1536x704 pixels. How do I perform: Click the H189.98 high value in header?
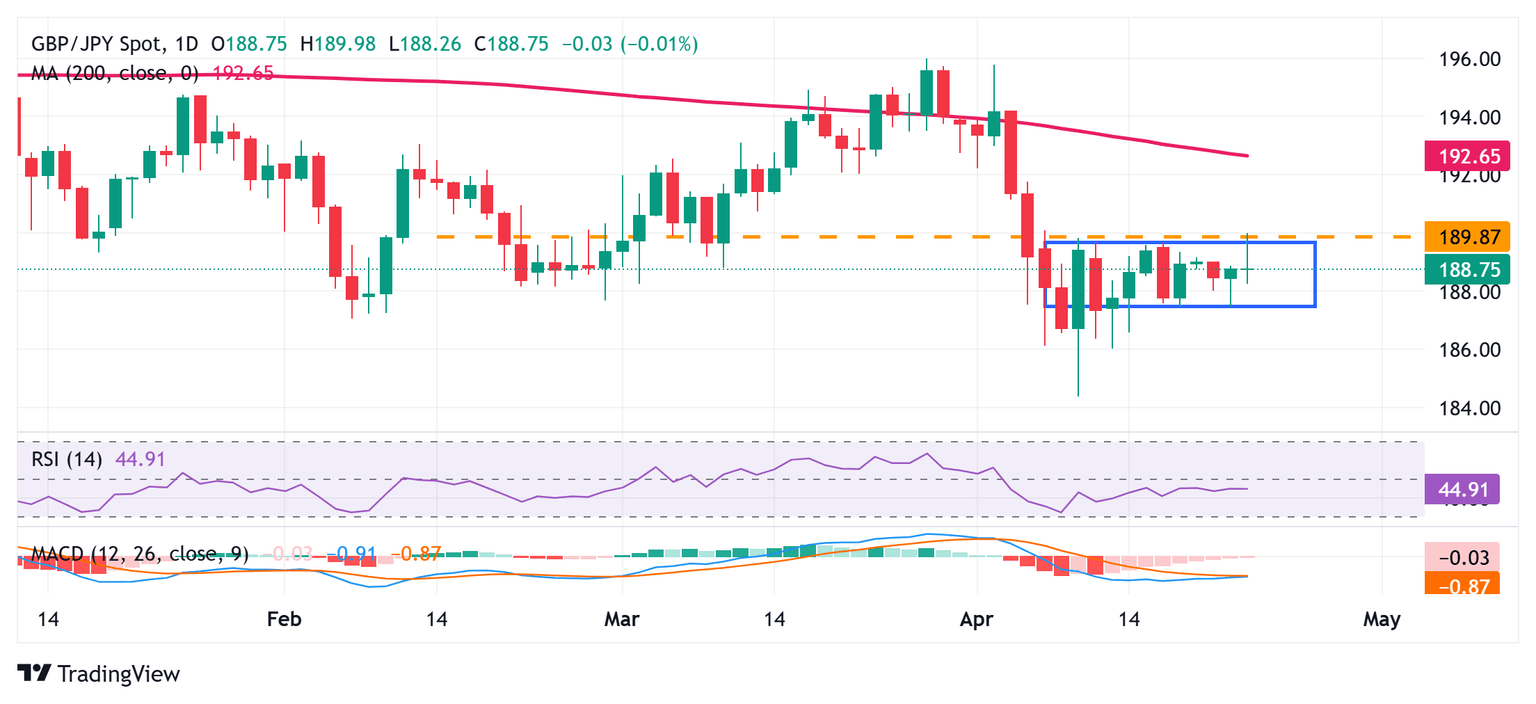(x=341, y=44)
